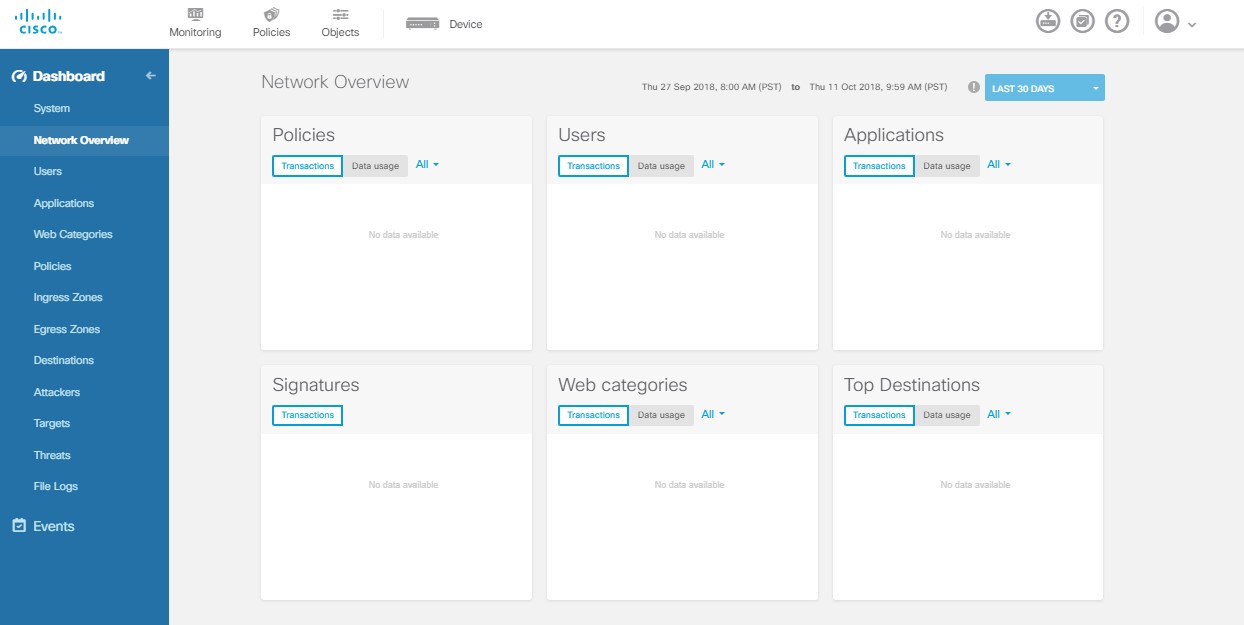Open the All filter dropdown in Applications widget
Image resolution: width=1244 pixels, height=625 pixels.
coord(998,164)
